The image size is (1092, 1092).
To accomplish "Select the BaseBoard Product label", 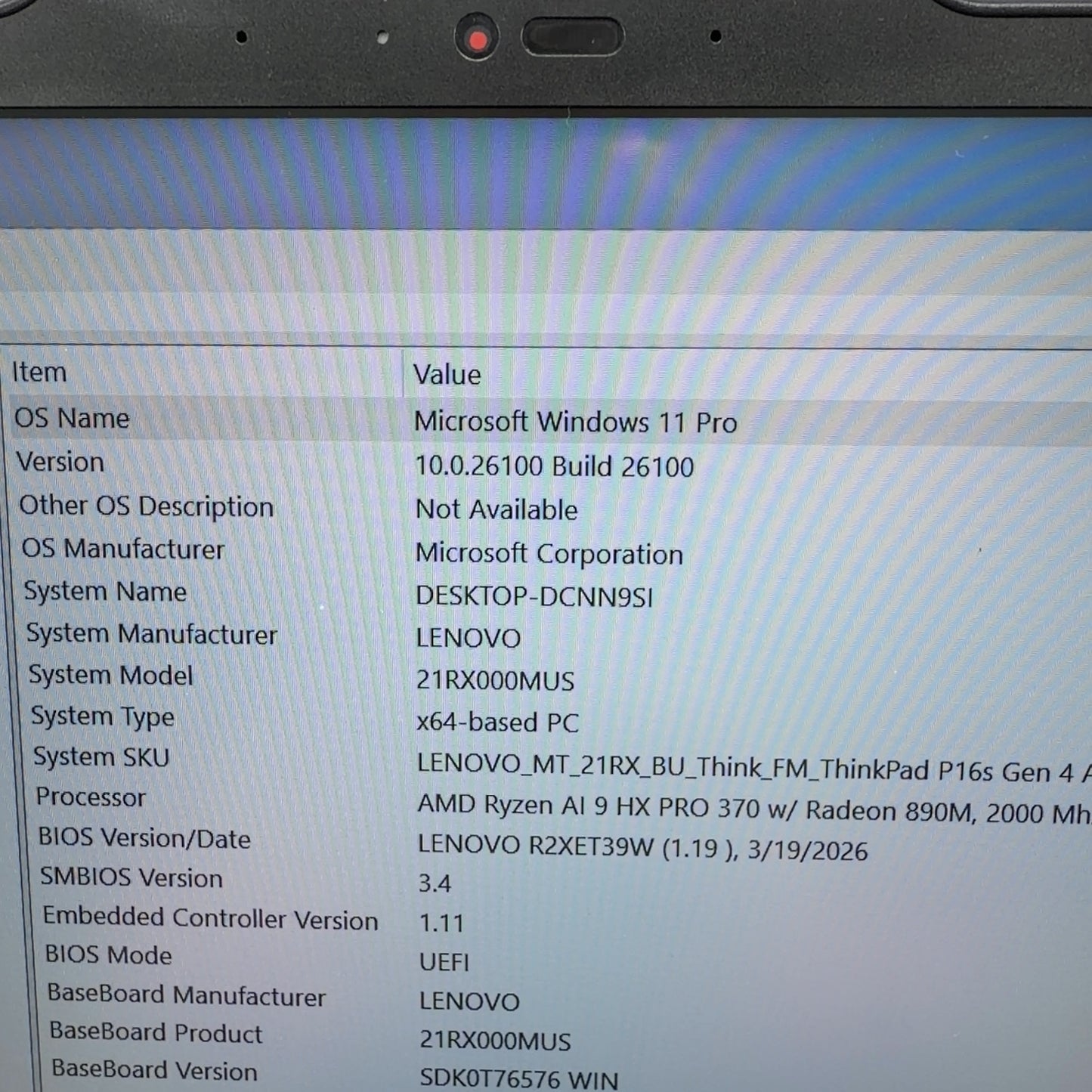I will 156,1032.
